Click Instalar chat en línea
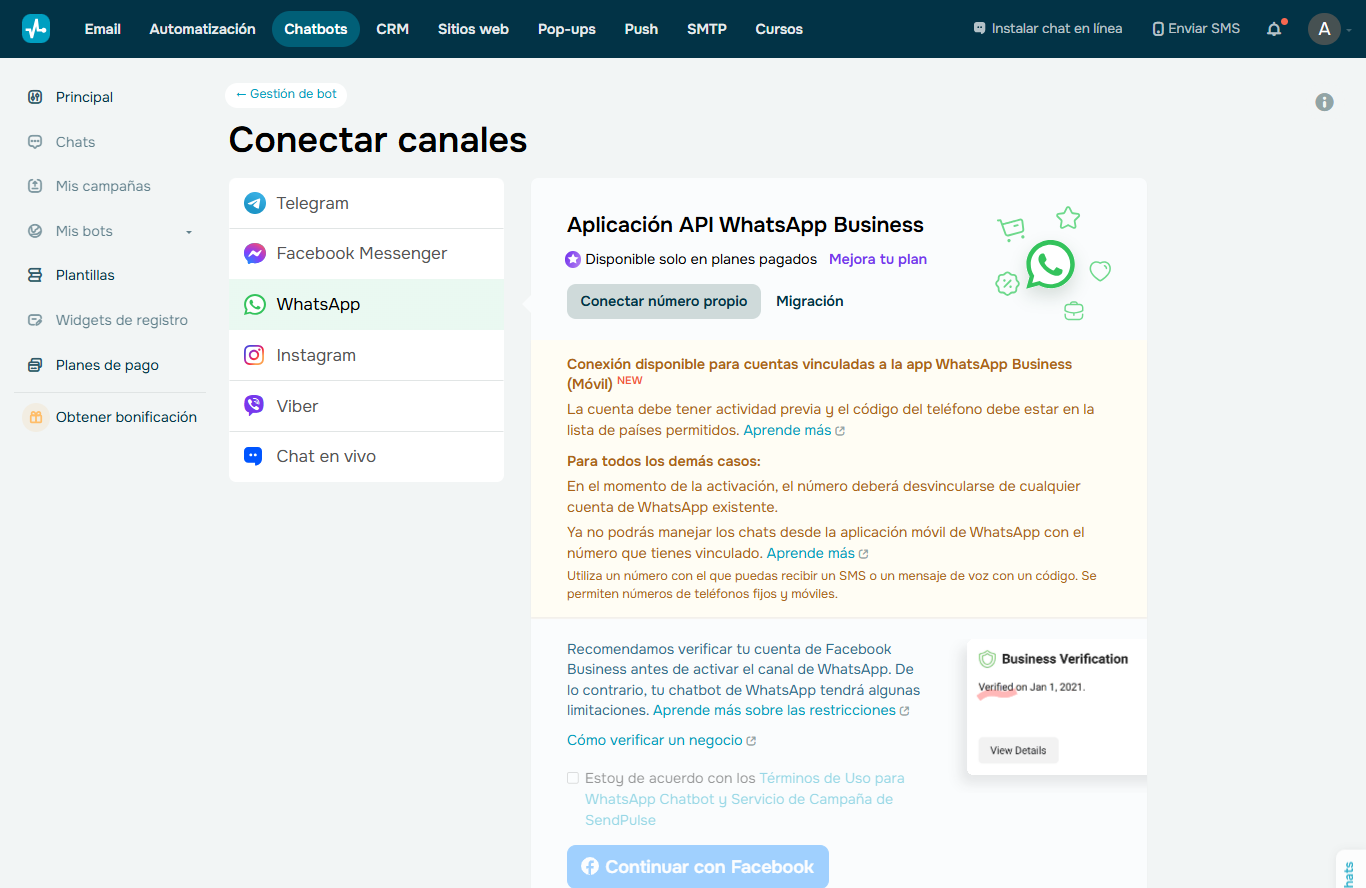1366x888 pixels. (x=1048, y=29)
